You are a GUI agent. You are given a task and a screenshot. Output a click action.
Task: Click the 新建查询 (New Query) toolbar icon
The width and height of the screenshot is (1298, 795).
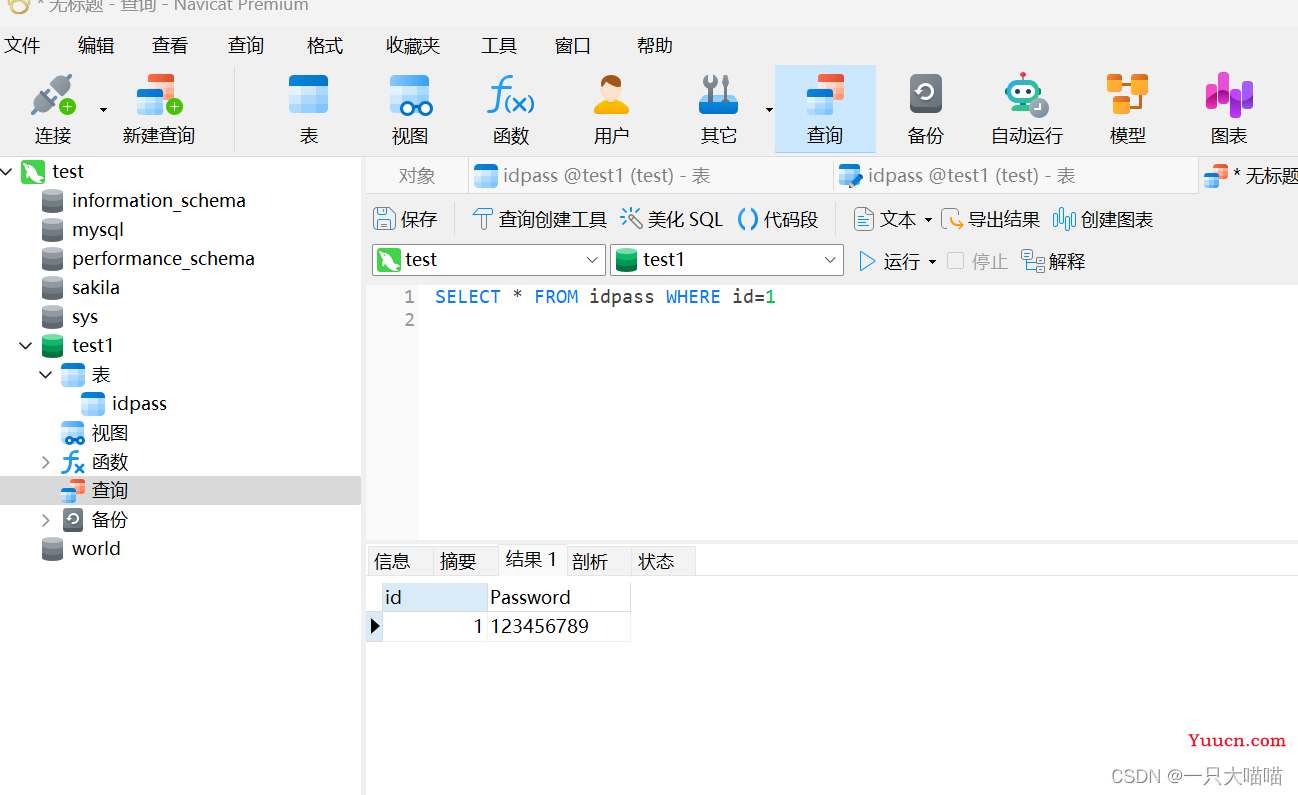click(x=159, y=96)
